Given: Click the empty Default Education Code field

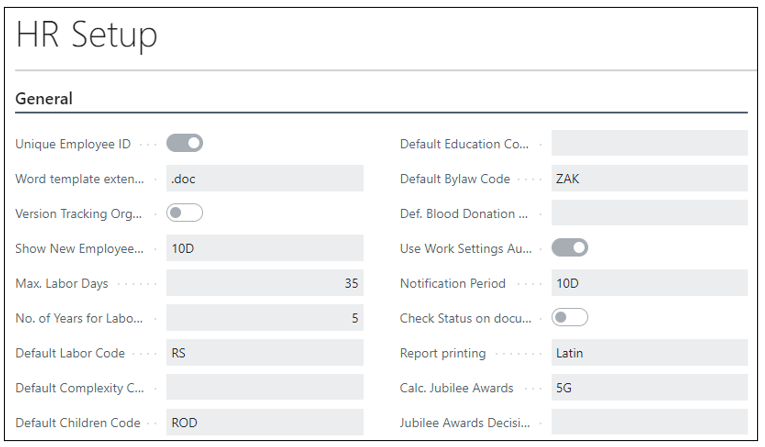Looking at the screenshot, I should [x=649, y=144].
